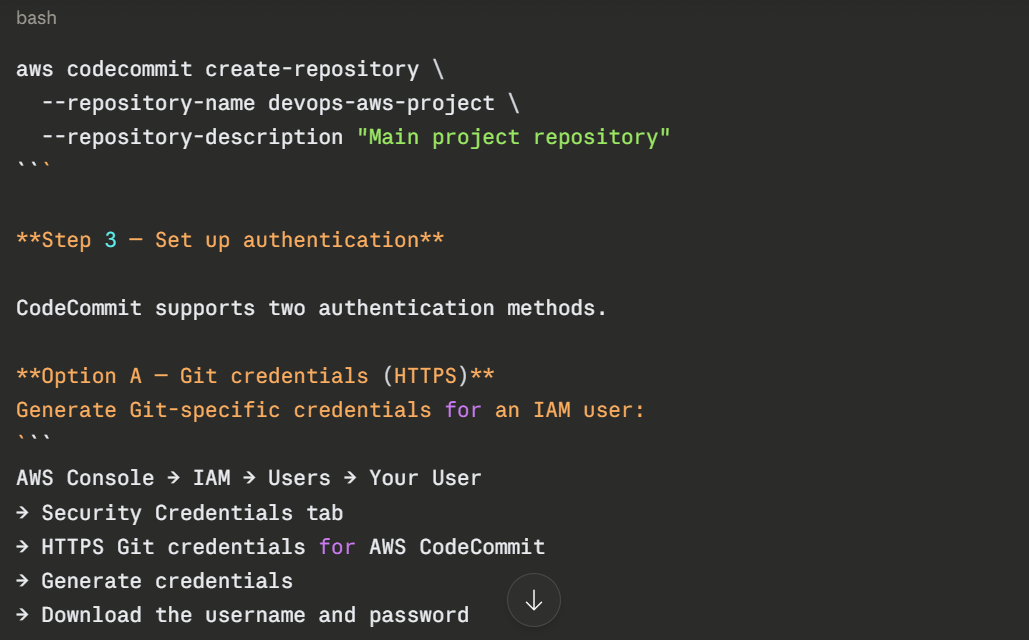
Task: Click the "Step 3 — Set up authentication" heading
Action: point(230,240)
